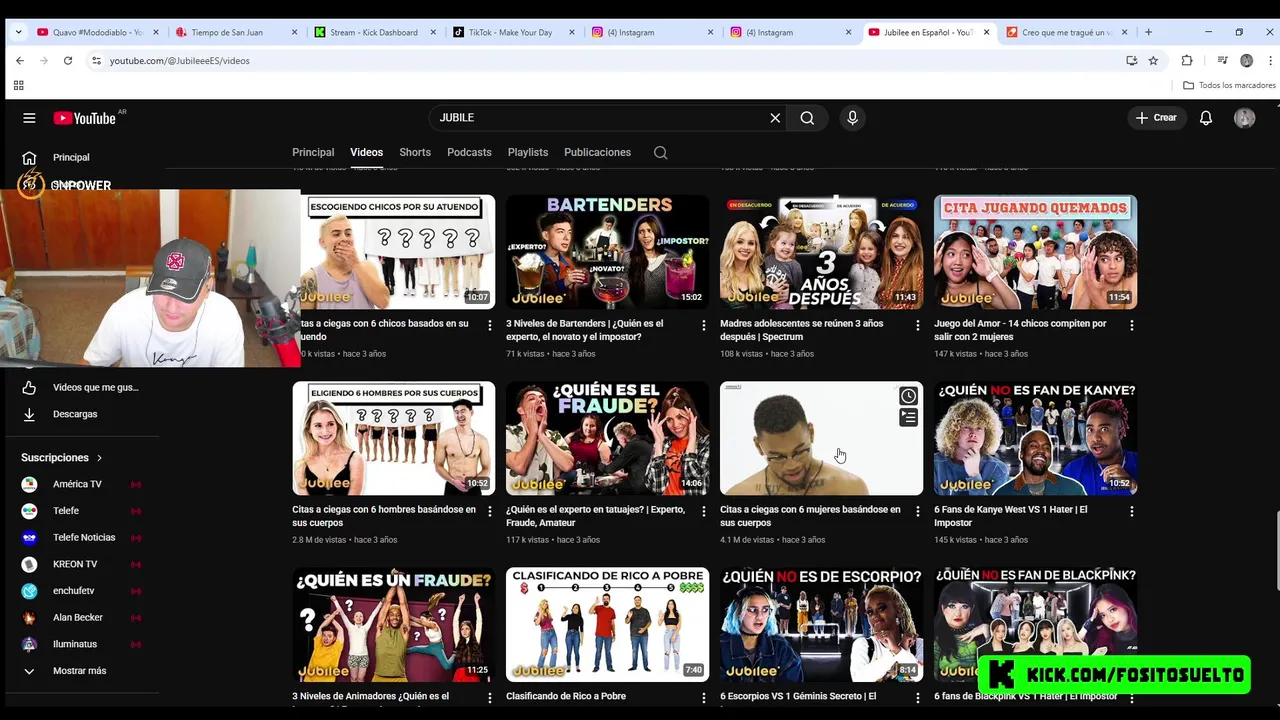Open the Chrome tab search dropdown
The width and height of the screenshot is (1280, 720).
click(18, 32)
